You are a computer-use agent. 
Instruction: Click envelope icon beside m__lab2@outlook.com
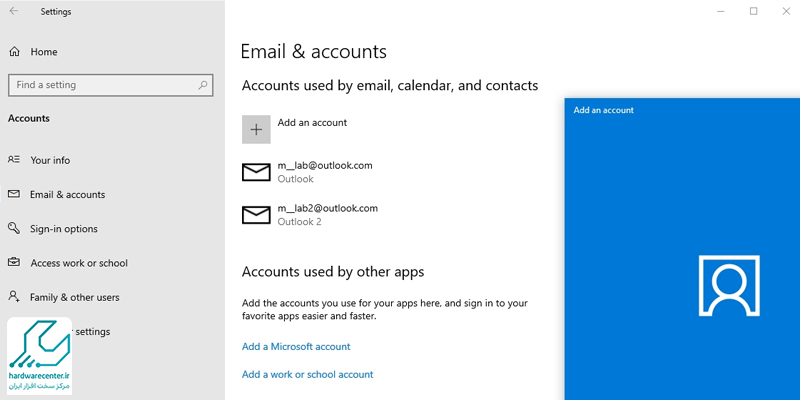coord(256,215)
